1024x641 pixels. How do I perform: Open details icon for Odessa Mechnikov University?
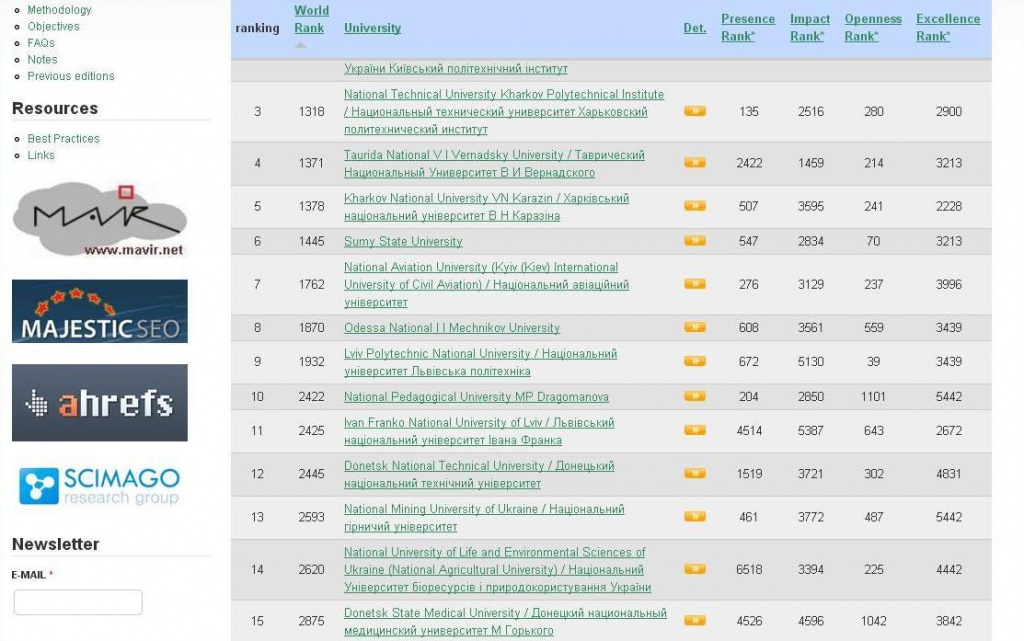tap(695, 327)
